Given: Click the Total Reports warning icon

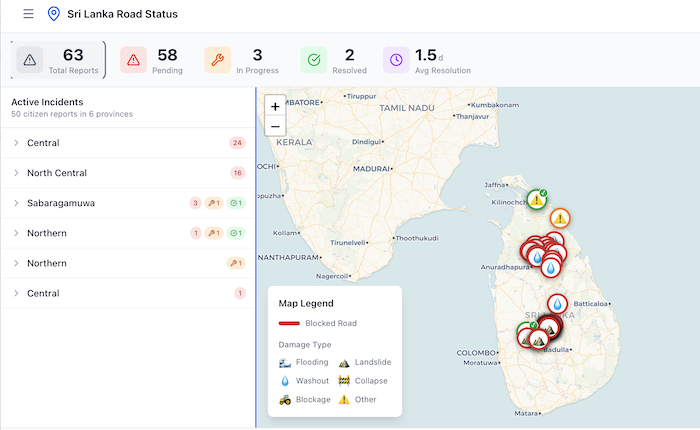Looking at the screenshot, I should coord(30,60).
